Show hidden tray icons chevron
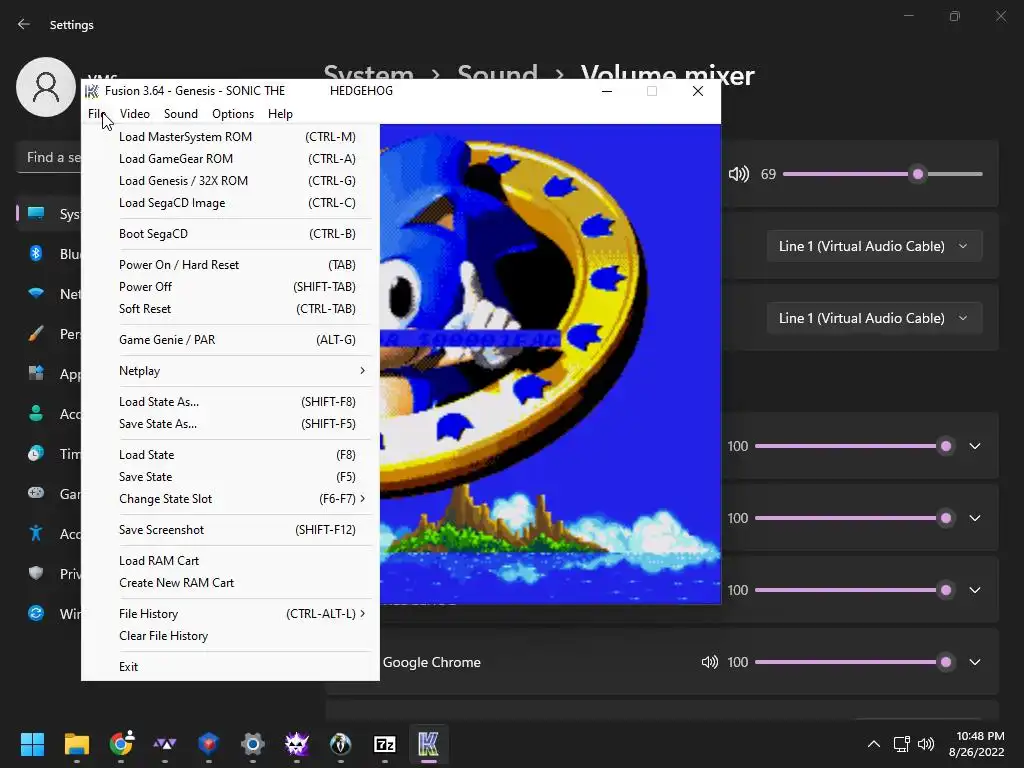Image resolution: width=1024 pixels, height=768 pixels. 873,744
